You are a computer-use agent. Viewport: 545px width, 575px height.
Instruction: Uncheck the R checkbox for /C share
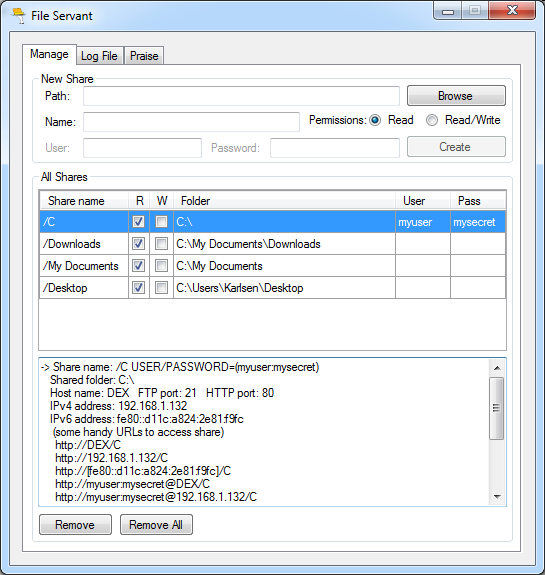click(x=138, y=221)
